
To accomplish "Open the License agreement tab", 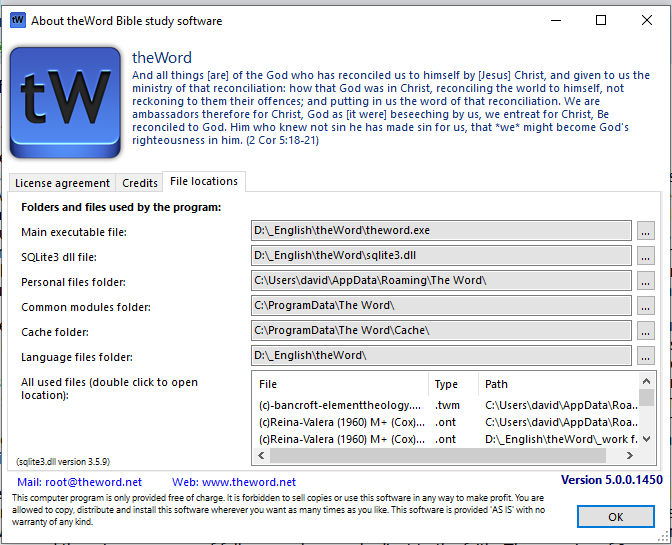I will pos(62,183).
